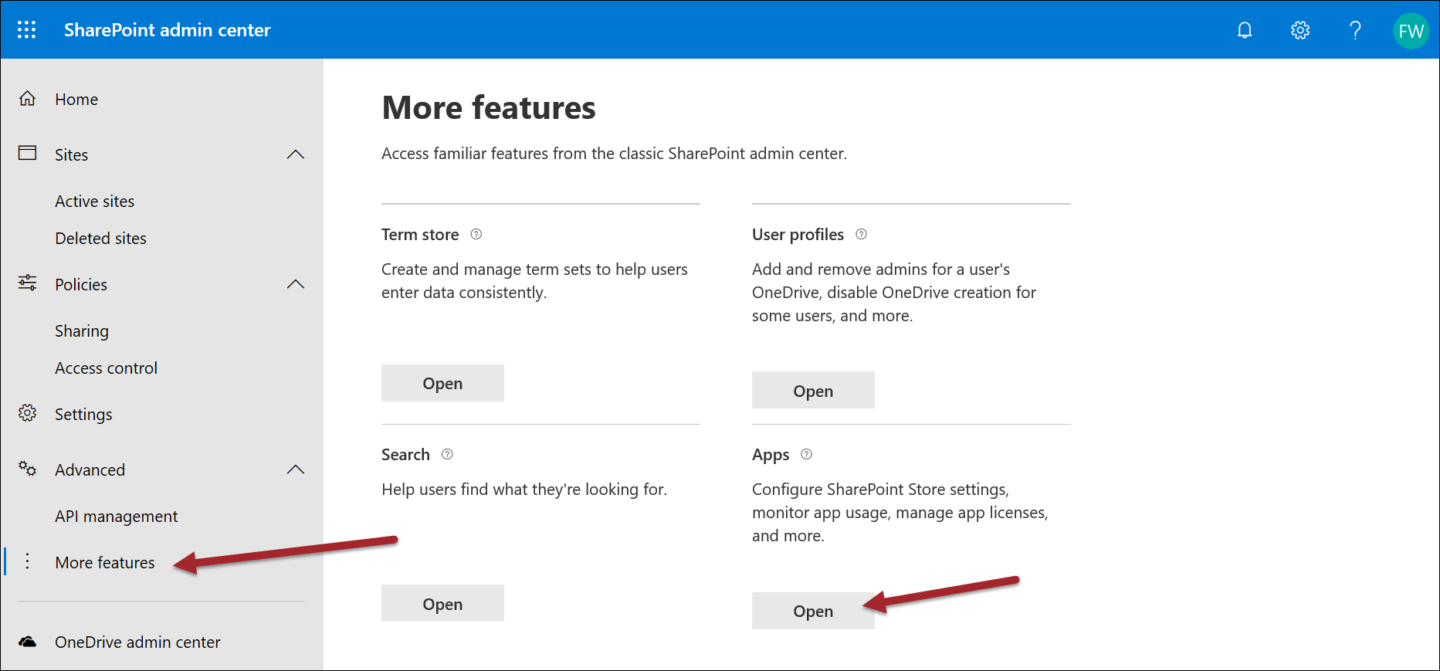
Task: Click the User profiles heading text
Action: click(x=798, y=234)
